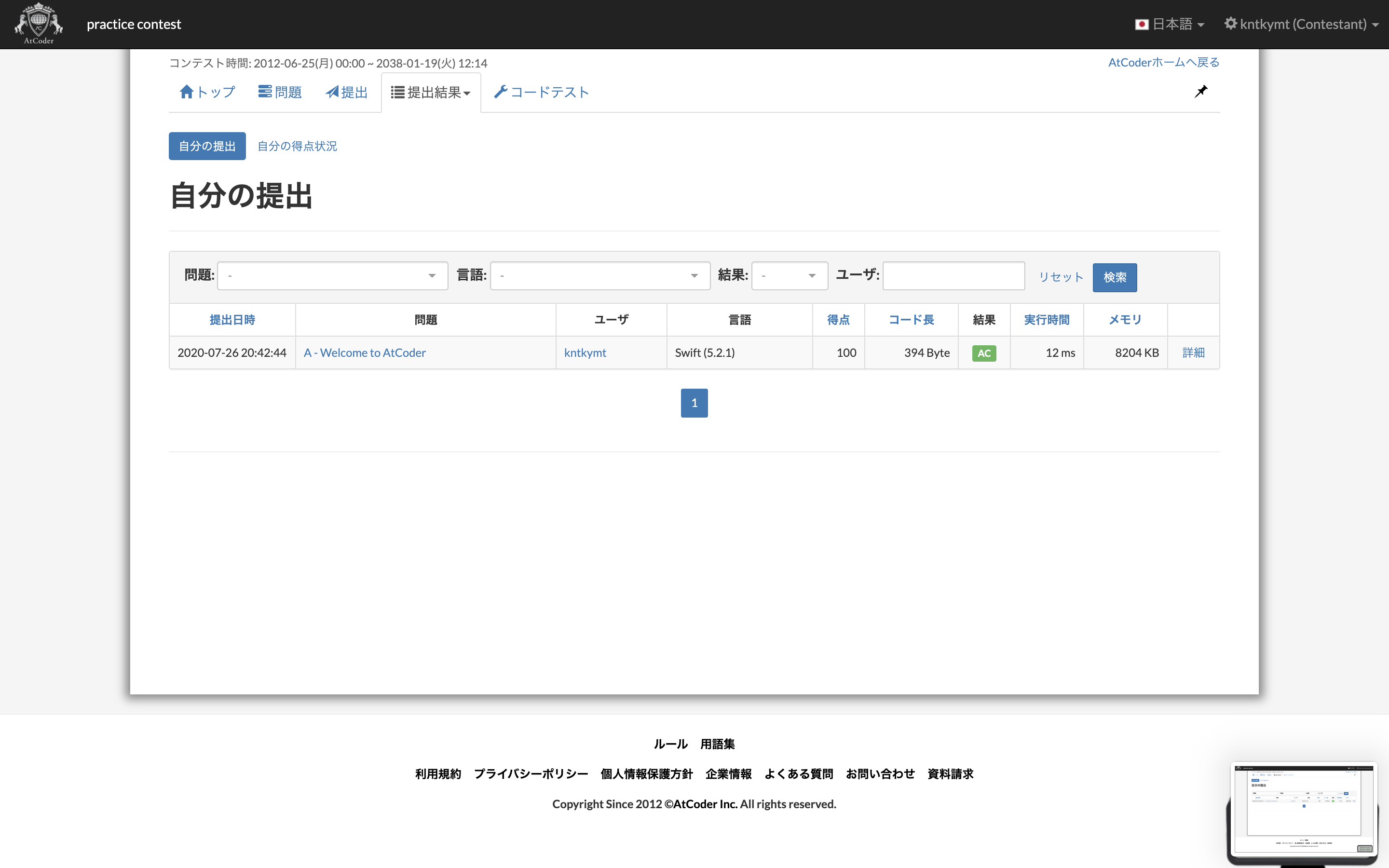Image resolution: width=1389 pixels, height=868 pixels.
Task: Sort by the 実行時間 column header
Action: pos(1047,320)
